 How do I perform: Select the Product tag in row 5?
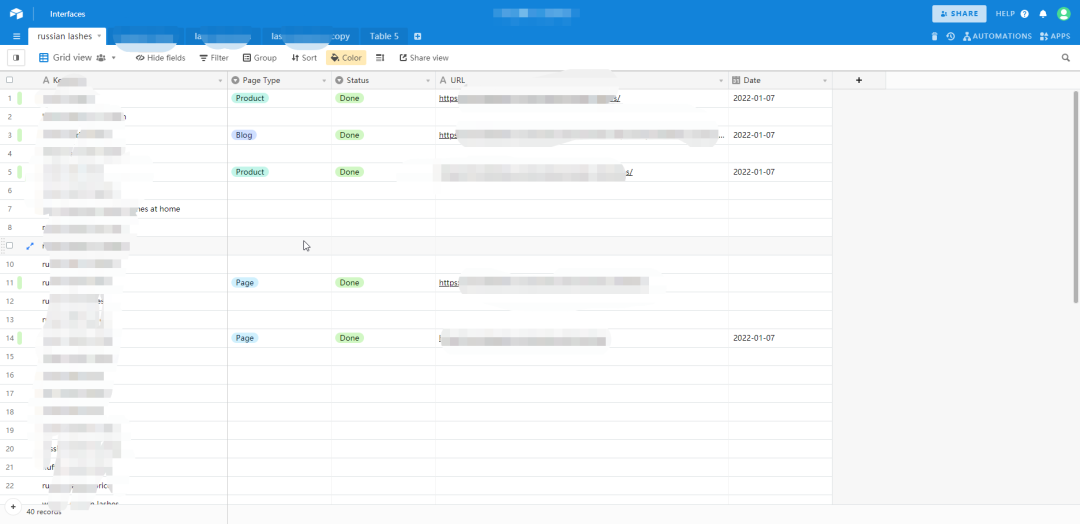coord(250,172)
